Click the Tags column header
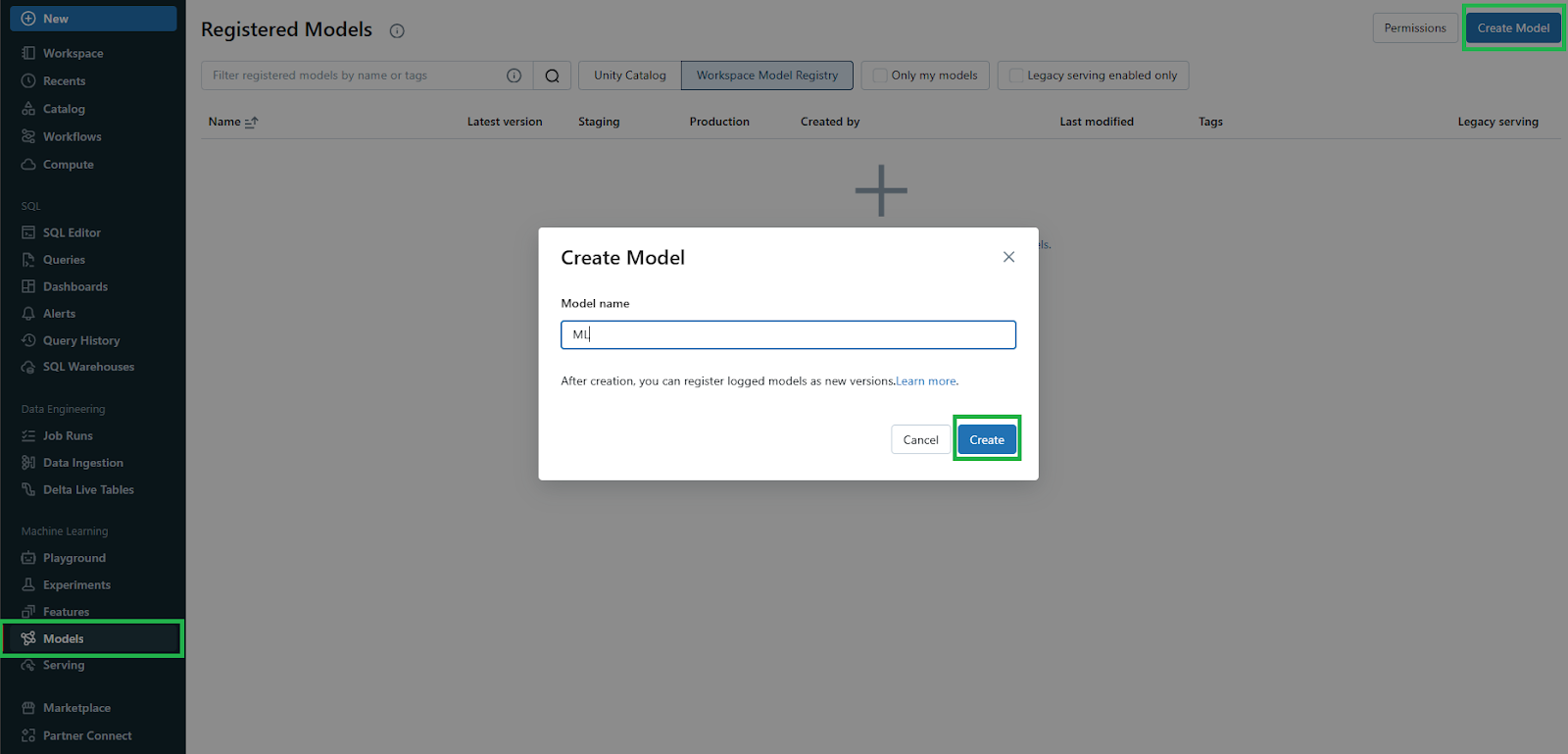The image size is (1568, 754). tap(1210, 122)
